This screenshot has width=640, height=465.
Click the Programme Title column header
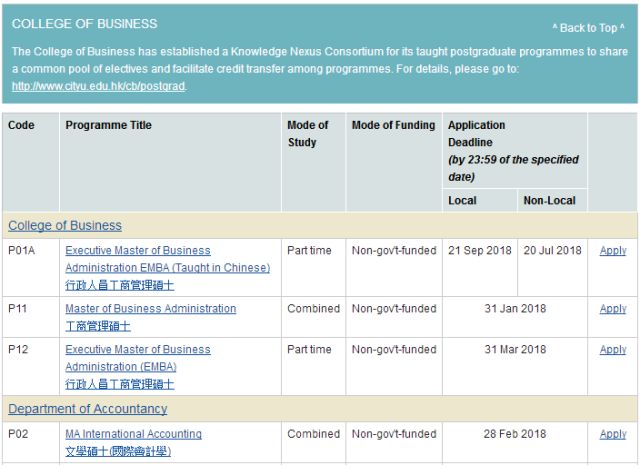(x=109, y=125)
